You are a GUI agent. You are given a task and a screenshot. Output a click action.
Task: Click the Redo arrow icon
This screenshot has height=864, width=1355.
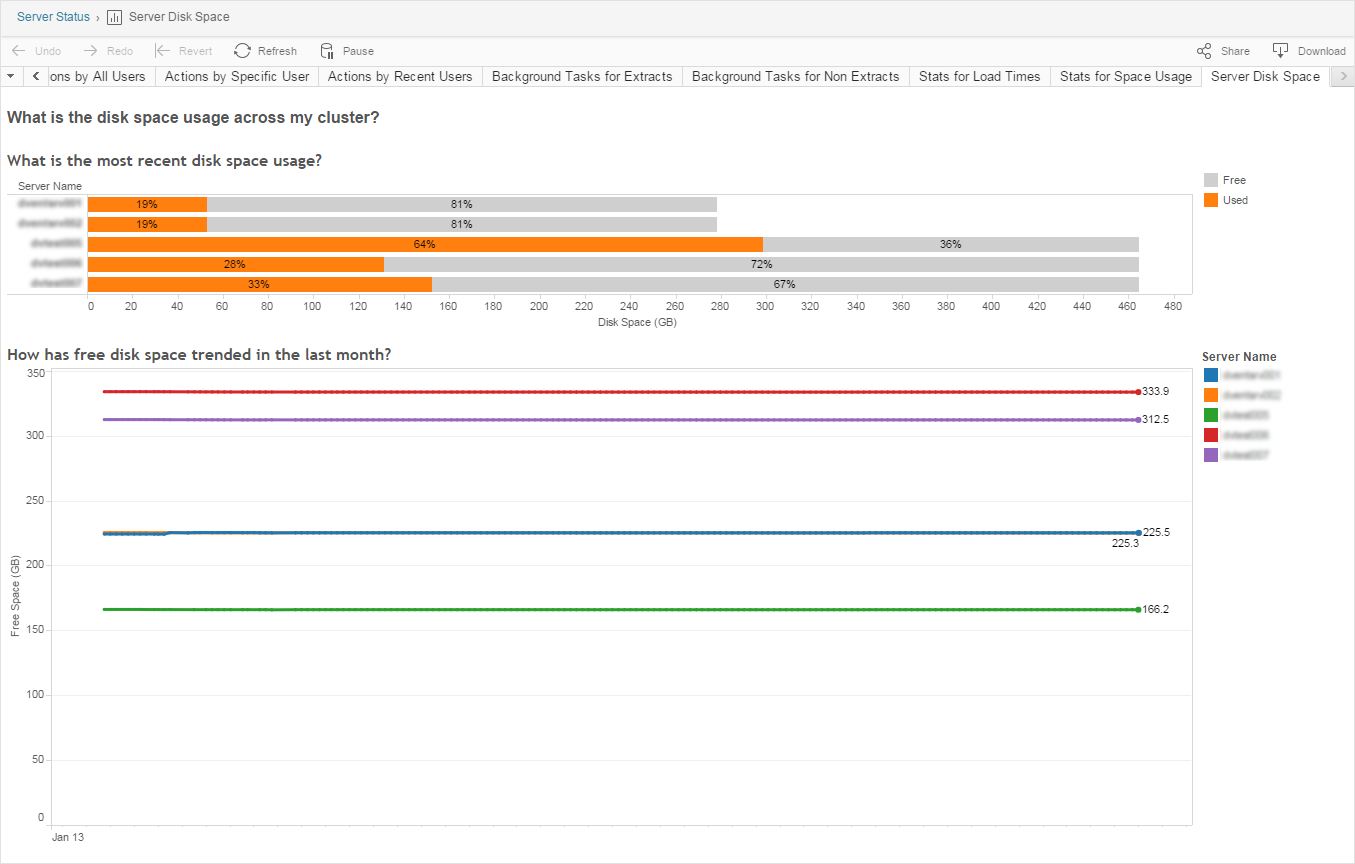pyautogui.click(x=90, y=51)
